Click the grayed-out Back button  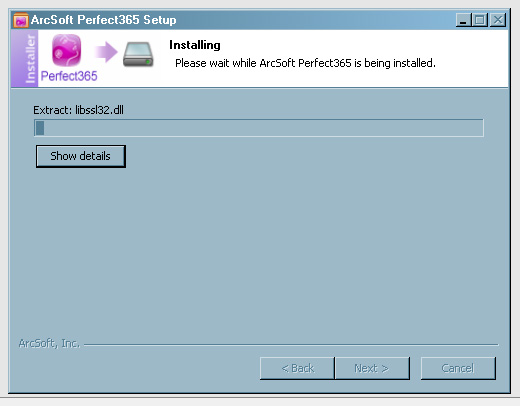pyautogui.click(x=297, y=368)
